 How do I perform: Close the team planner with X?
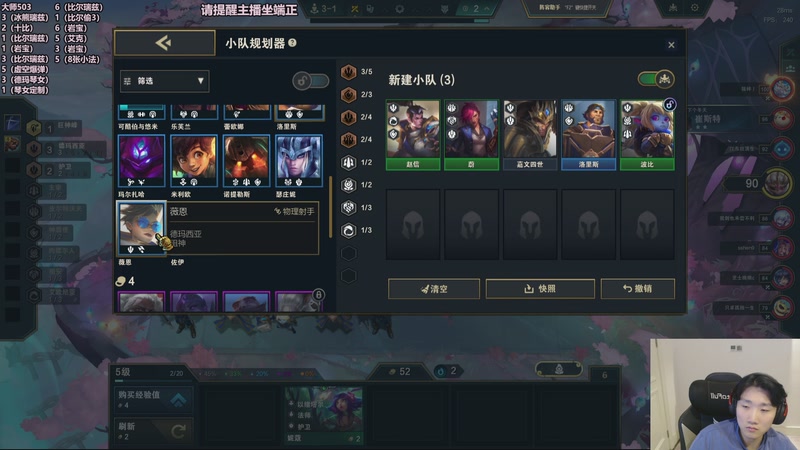click(x=671, y=45)
